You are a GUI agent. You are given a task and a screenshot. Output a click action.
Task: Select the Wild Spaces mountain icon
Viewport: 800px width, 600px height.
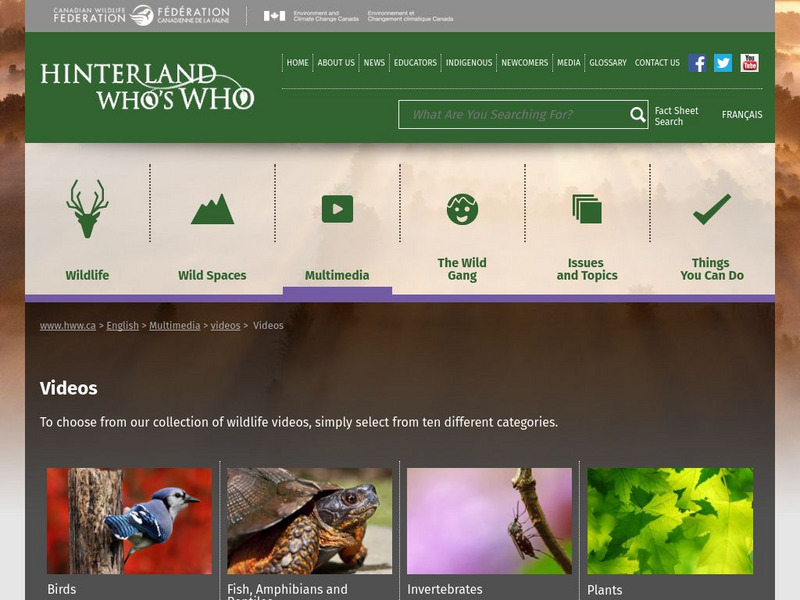212,208
